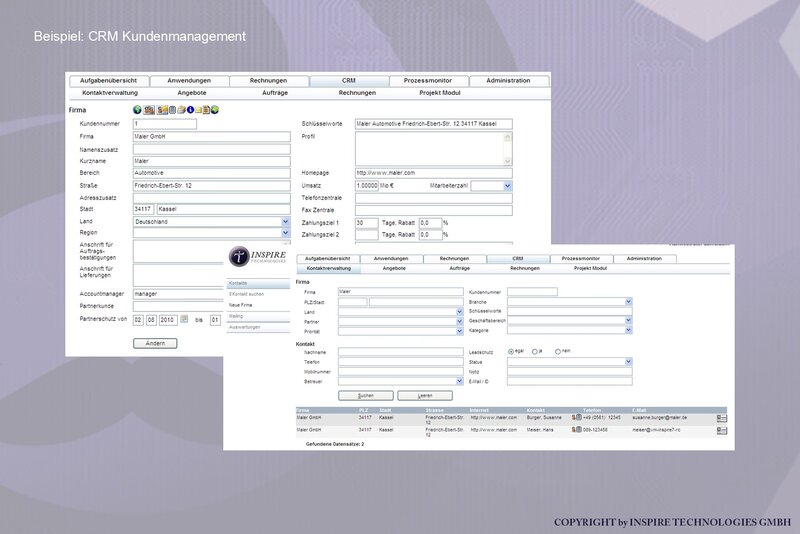800x534 pixels.
Task: Click the Accountmanager field showing manager
Action: coord(178,294)
